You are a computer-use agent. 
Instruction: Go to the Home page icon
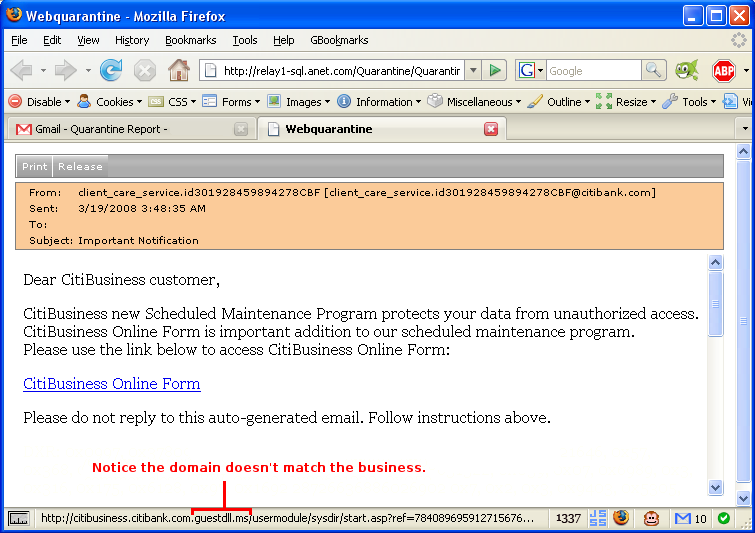[x=179, y=70]
